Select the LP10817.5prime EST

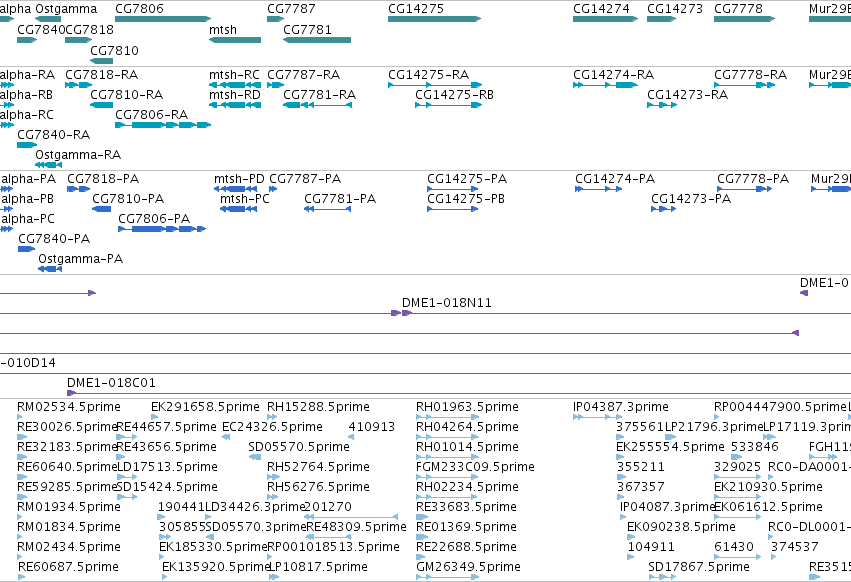pos(274,577)
